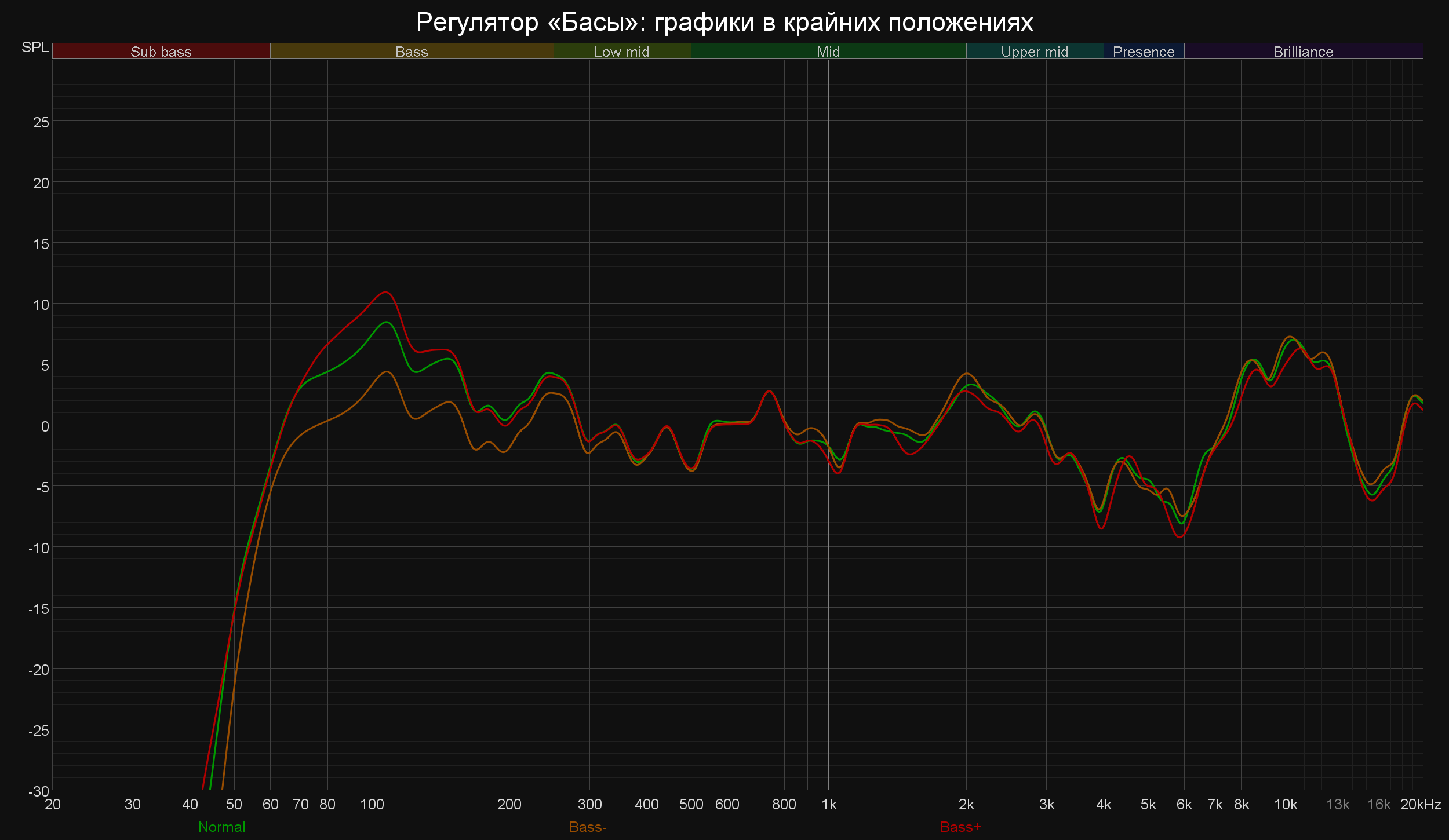Select the Low mid band header
This screenshot has width=1449, height=840.
(x=621, y=52)
